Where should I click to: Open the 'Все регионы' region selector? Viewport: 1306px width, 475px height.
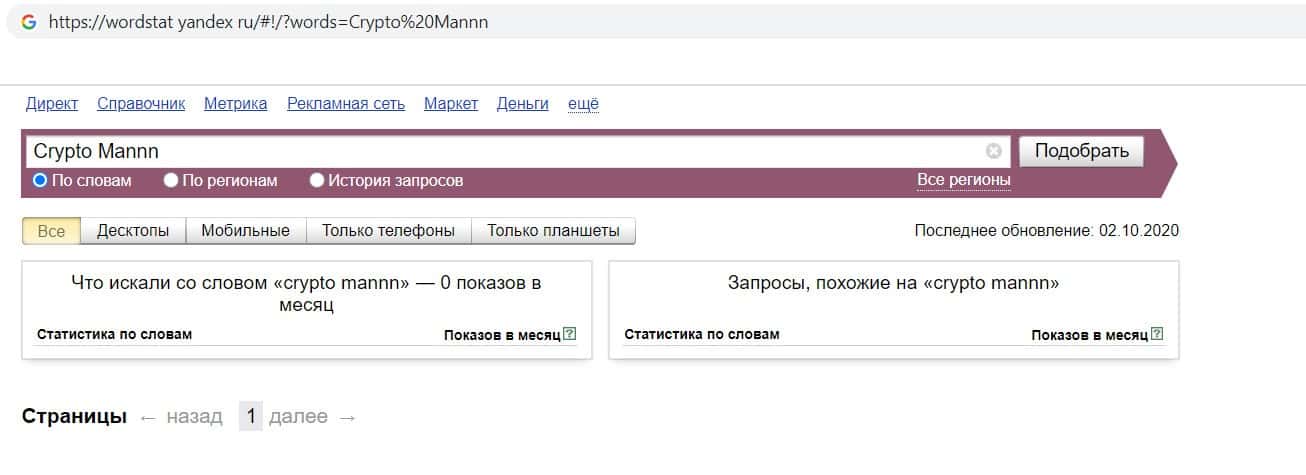click(963, 180)
